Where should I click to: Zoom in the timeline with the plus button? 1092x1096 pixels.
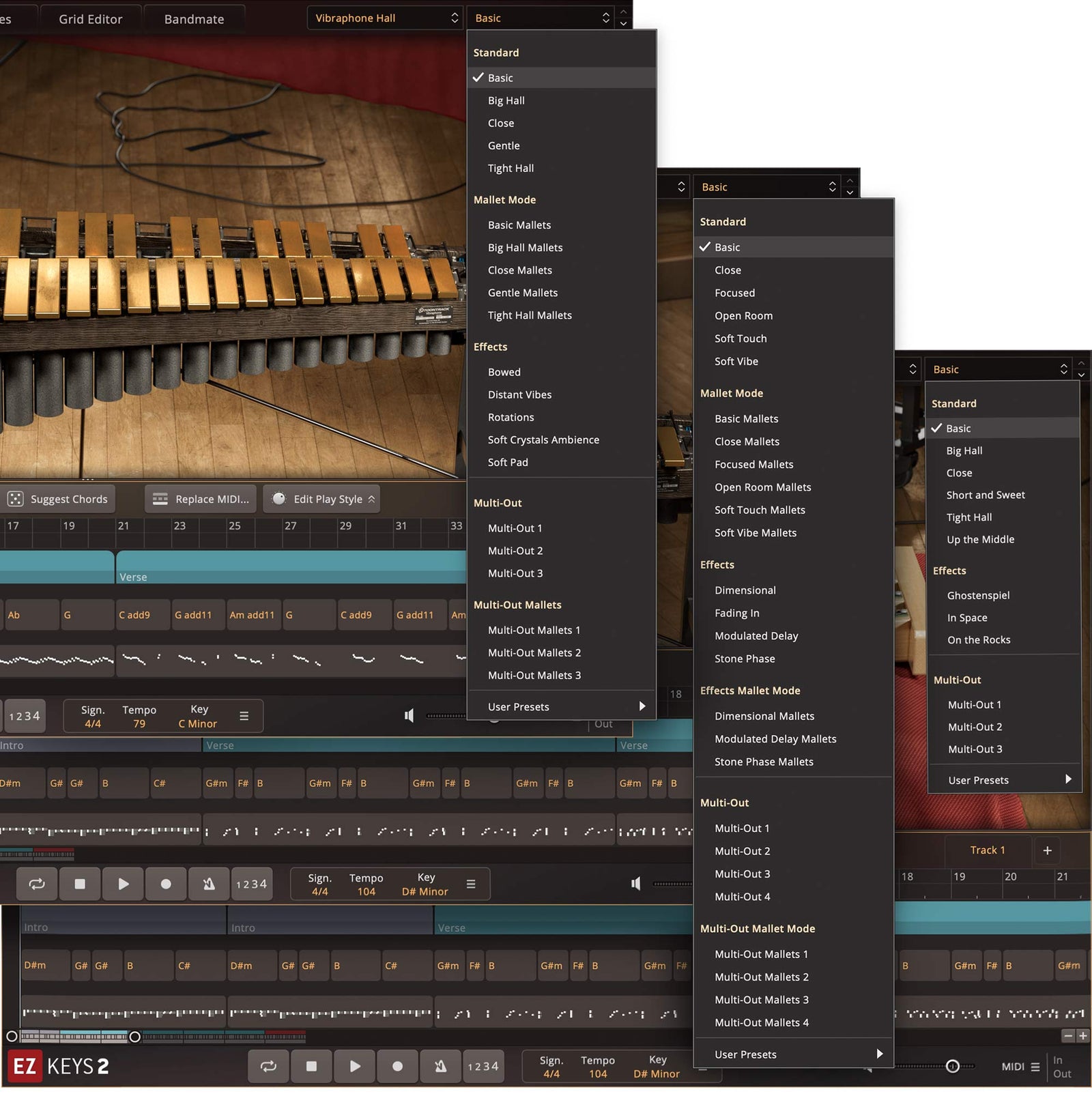coord(1082,1036)
